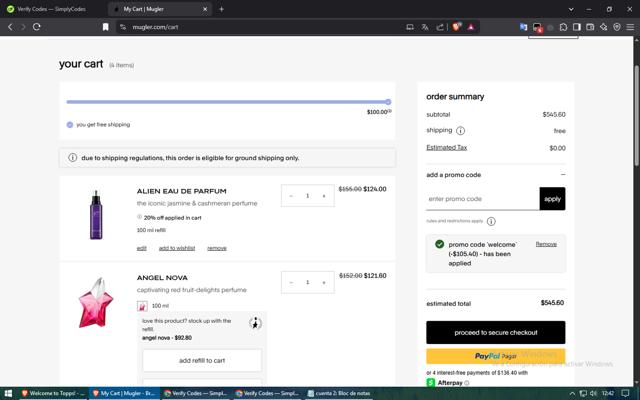Go back with the browser back arrow
Screen dimensions: 640x400
pyautogui.click(x=10, y=27)
